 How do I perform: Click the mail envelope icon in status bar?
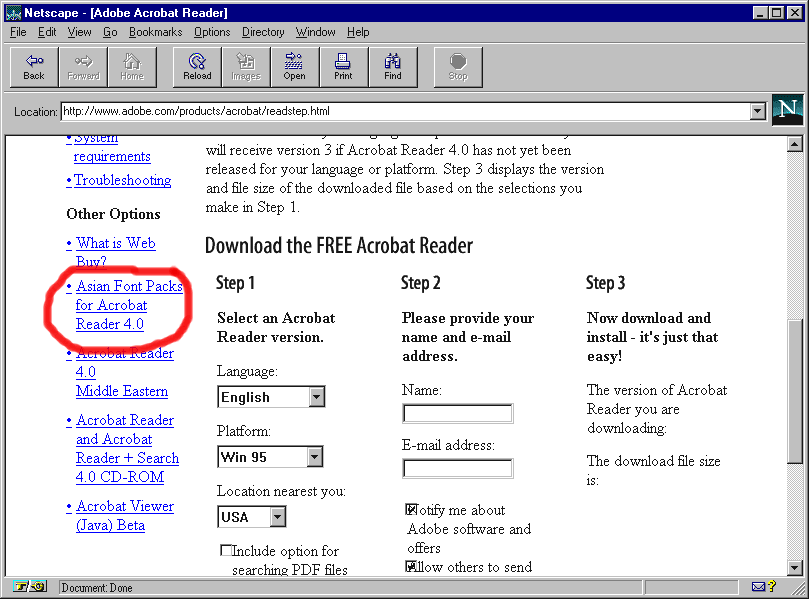tap(759, 587)
